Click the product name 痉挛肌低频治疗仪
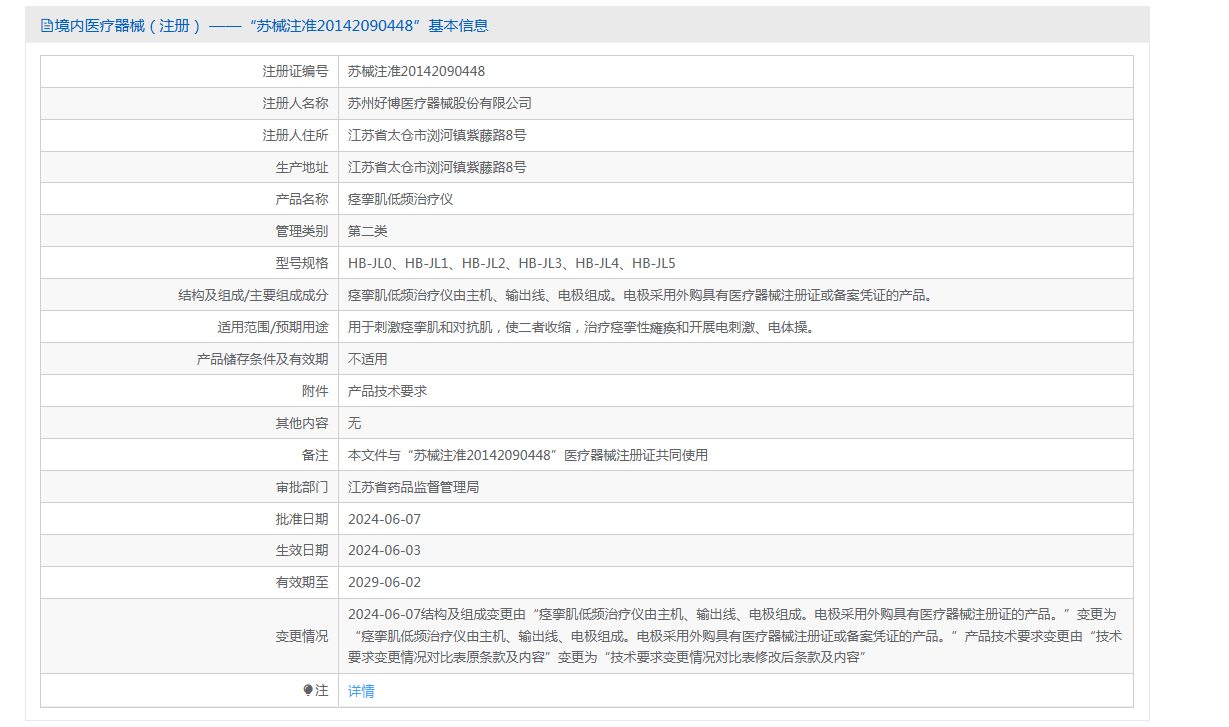1229x727 pixels. 401,199
